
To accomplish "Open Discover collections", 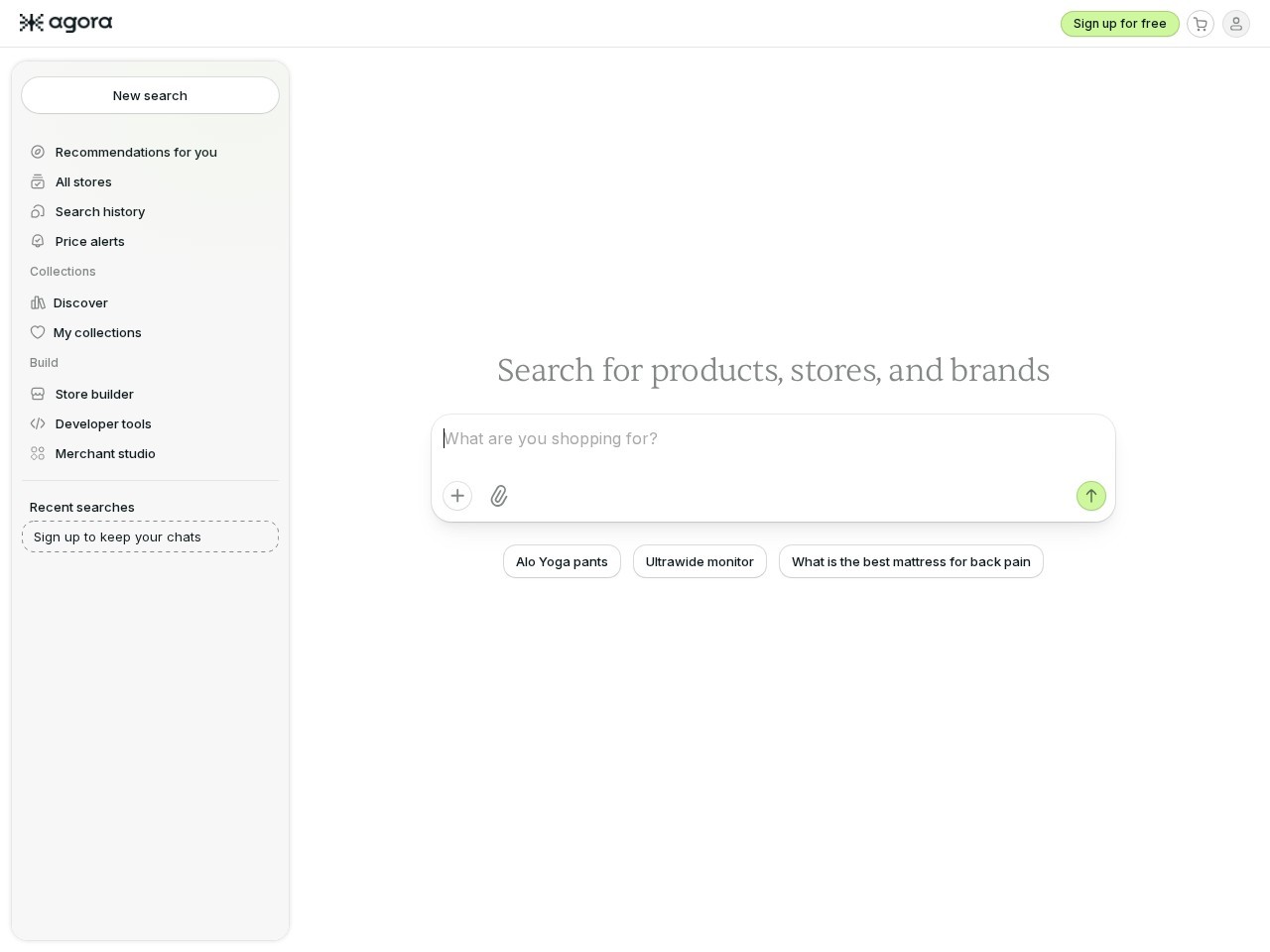I will [x=150, y=302].
